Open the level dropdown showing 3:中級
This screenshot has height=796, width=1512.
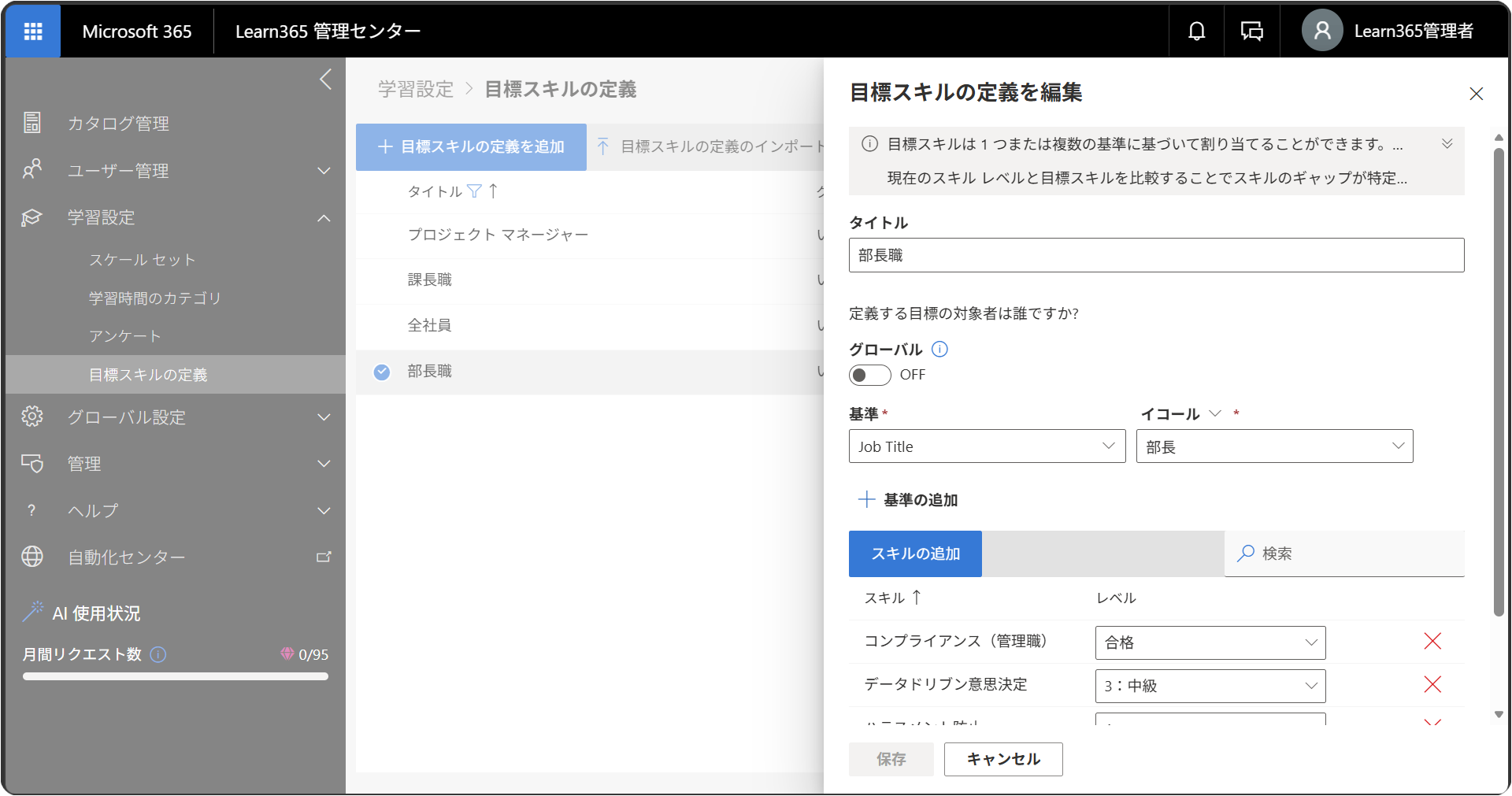tap(1210, 686)
